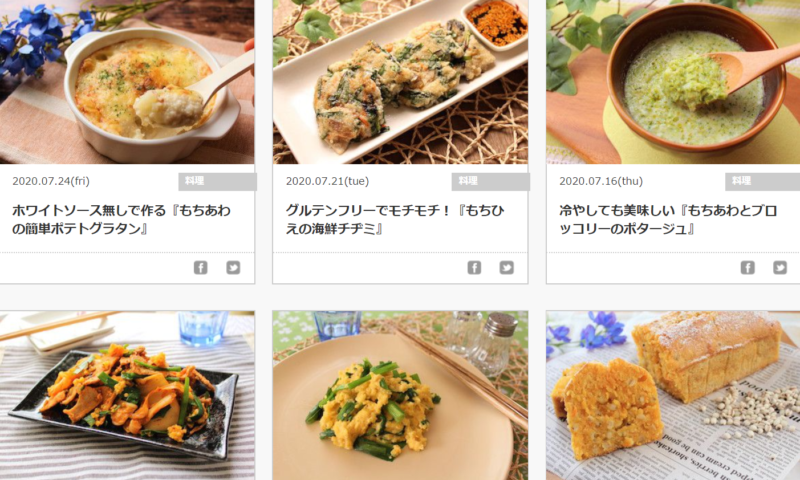Click the 料理 tag on the 2020.07.21 card

(491, 182)
